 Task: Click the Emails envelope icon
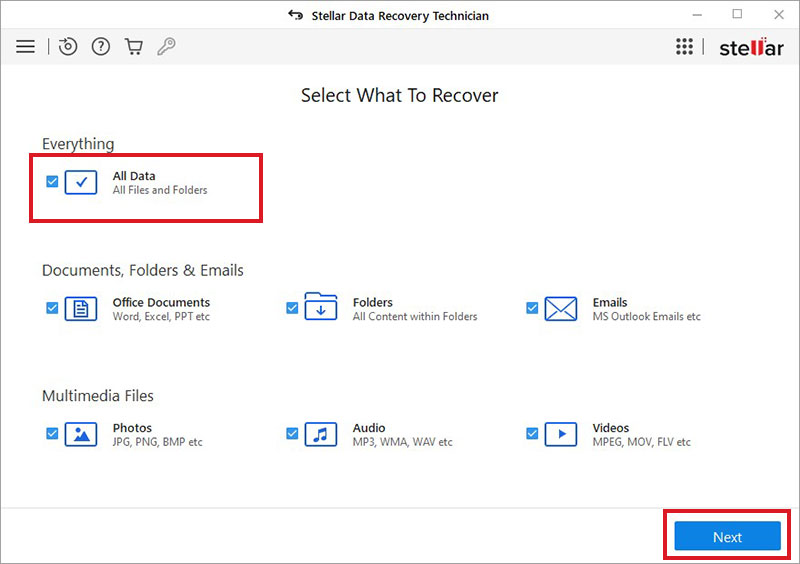tap(561, 309)
